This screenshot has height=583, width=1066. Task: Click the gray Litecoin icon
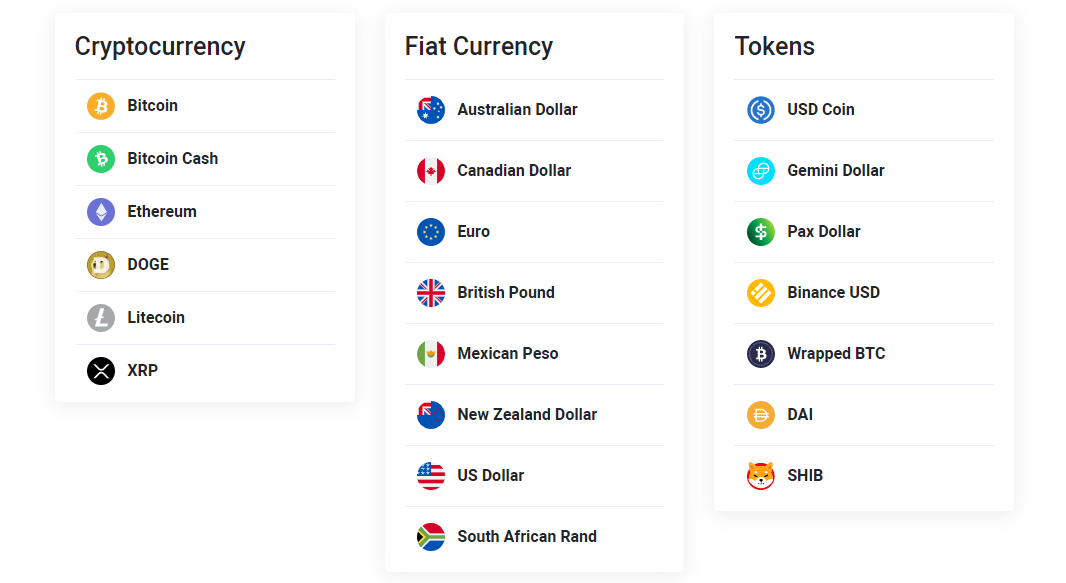click(101, 318)
